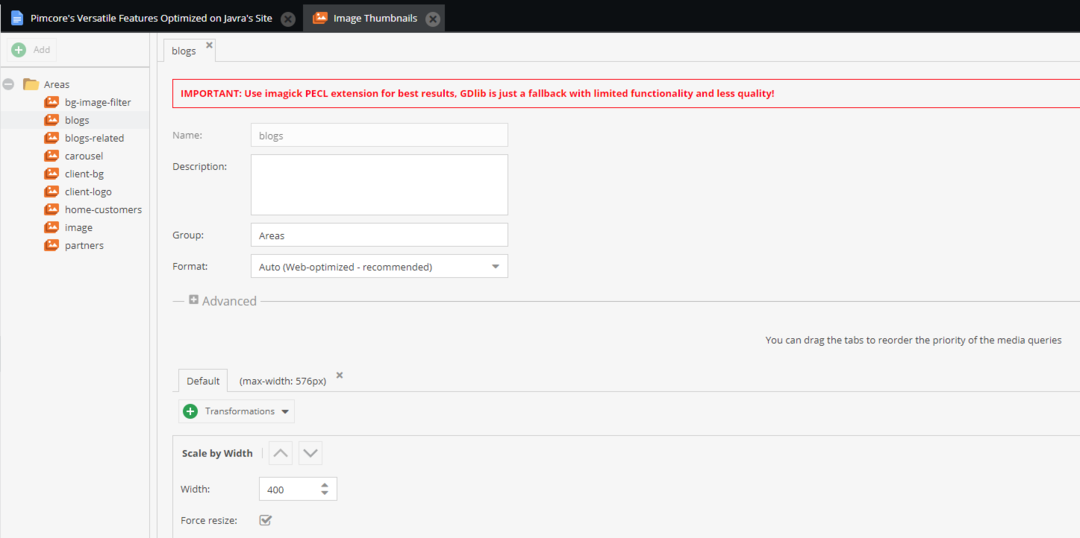1080x538 pixels.
Task: Decrease the Width value with down arrow
Action: click(x=324, y=493)
